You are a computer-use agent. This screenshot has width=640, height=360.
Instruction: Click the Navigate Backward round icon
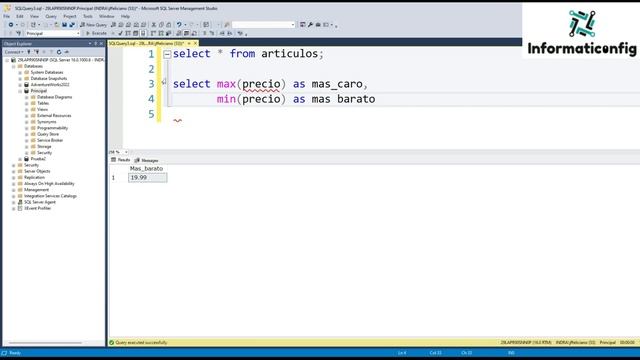(x=11, y=25)
